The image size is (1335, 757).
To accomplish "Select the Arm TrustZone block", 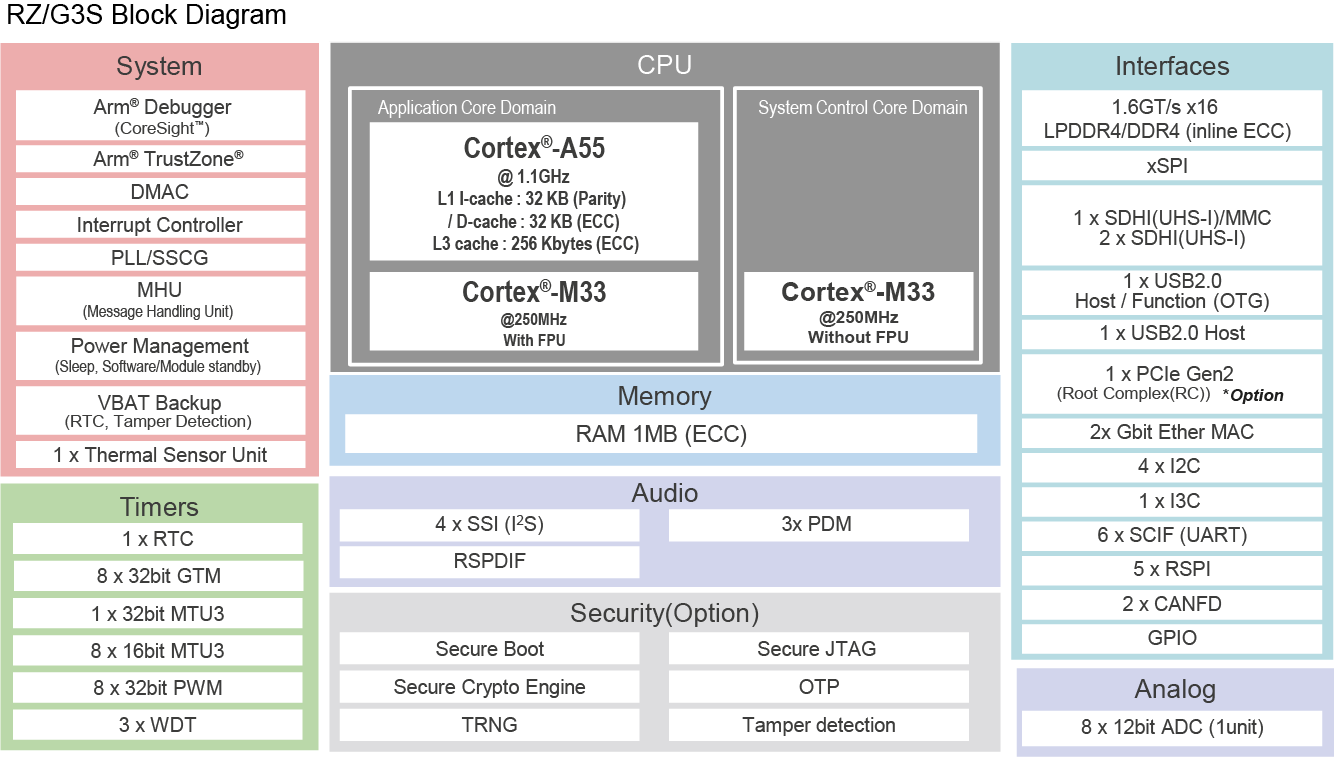I will pos(160,159).
